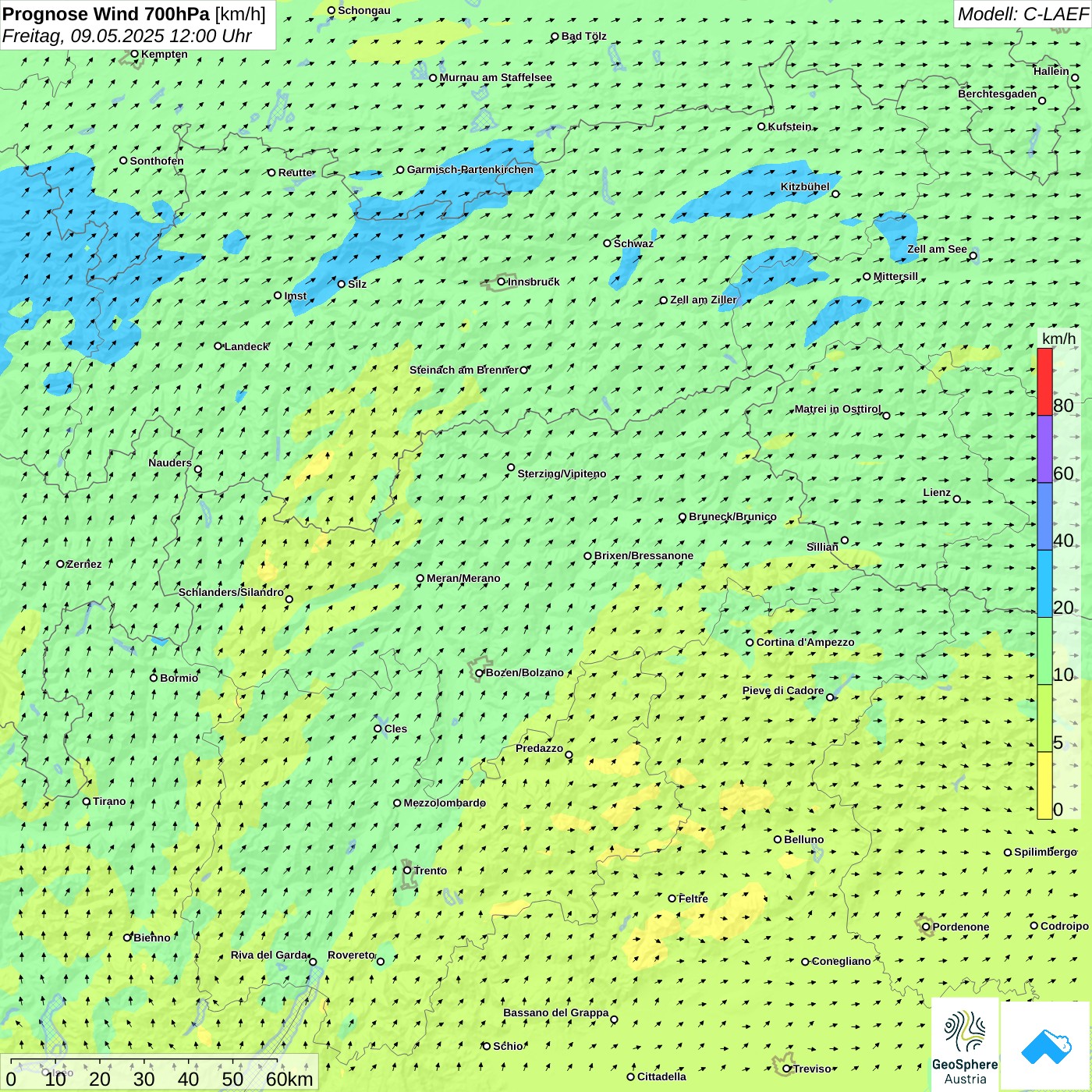Click the Zell am See marker
This screenshot has width=1092, height=1092.
tap(973, 256)
